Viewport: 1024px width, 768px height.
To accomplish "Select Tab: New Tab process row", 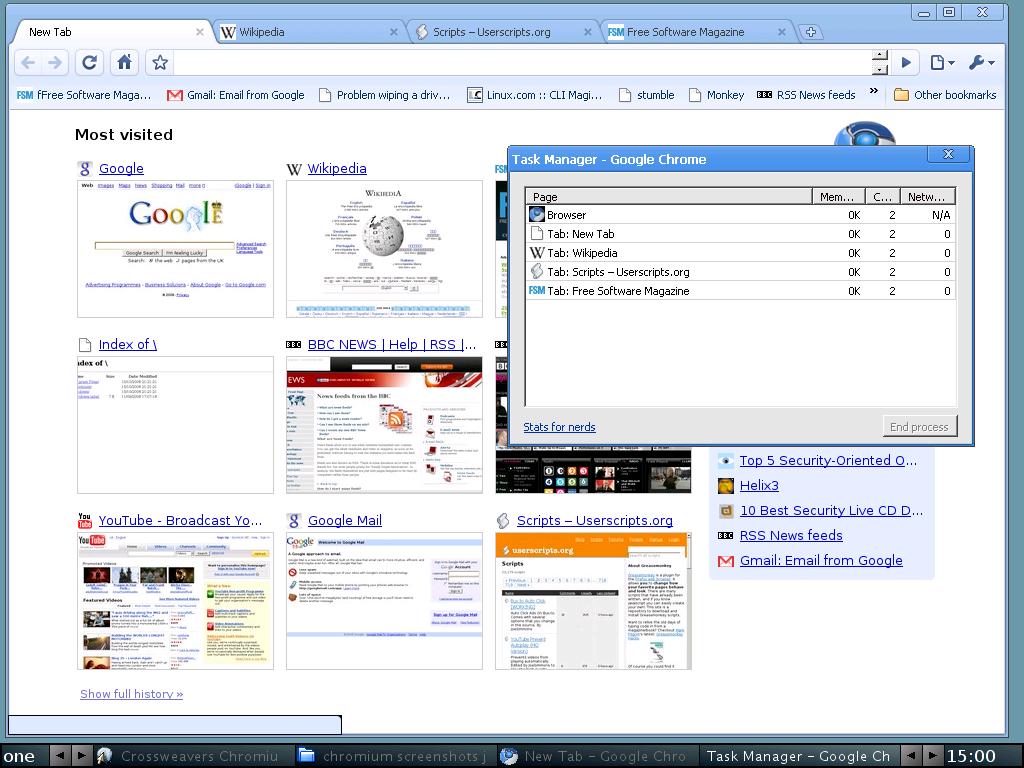I will pos(741,234).
